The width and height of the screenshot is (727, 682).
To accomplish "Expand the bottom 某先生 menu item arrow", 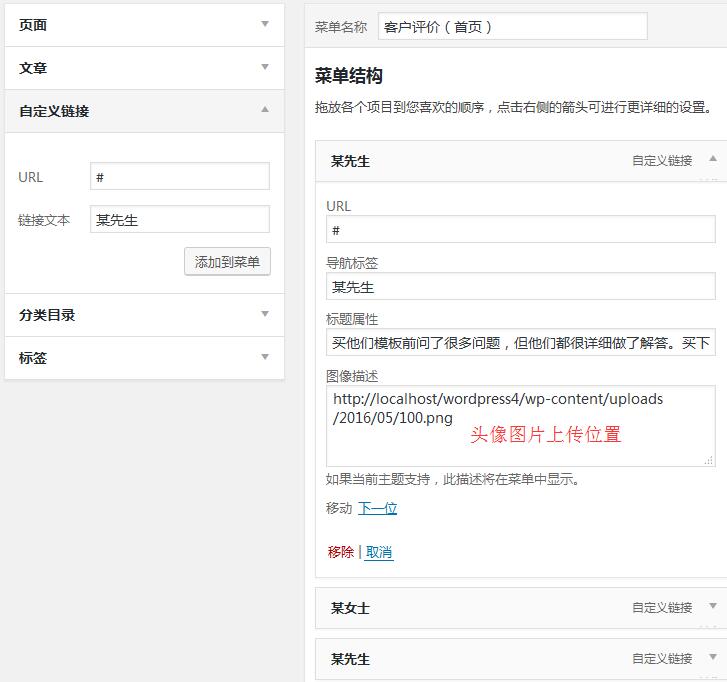I will tap(712, 658).
